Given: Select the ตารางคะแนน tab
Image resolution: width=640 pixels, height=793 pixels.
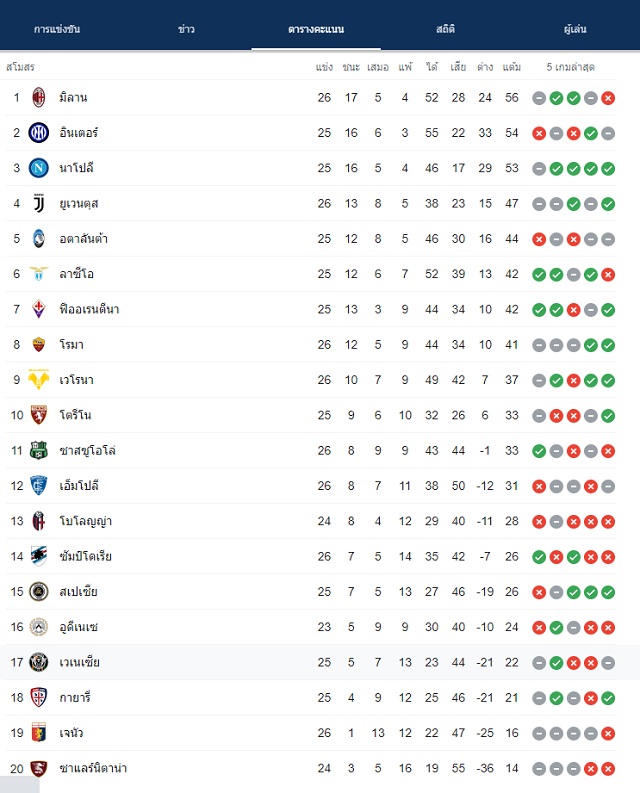Looking at the screenshot, I should pyautogui.click(x=316, y=29).
